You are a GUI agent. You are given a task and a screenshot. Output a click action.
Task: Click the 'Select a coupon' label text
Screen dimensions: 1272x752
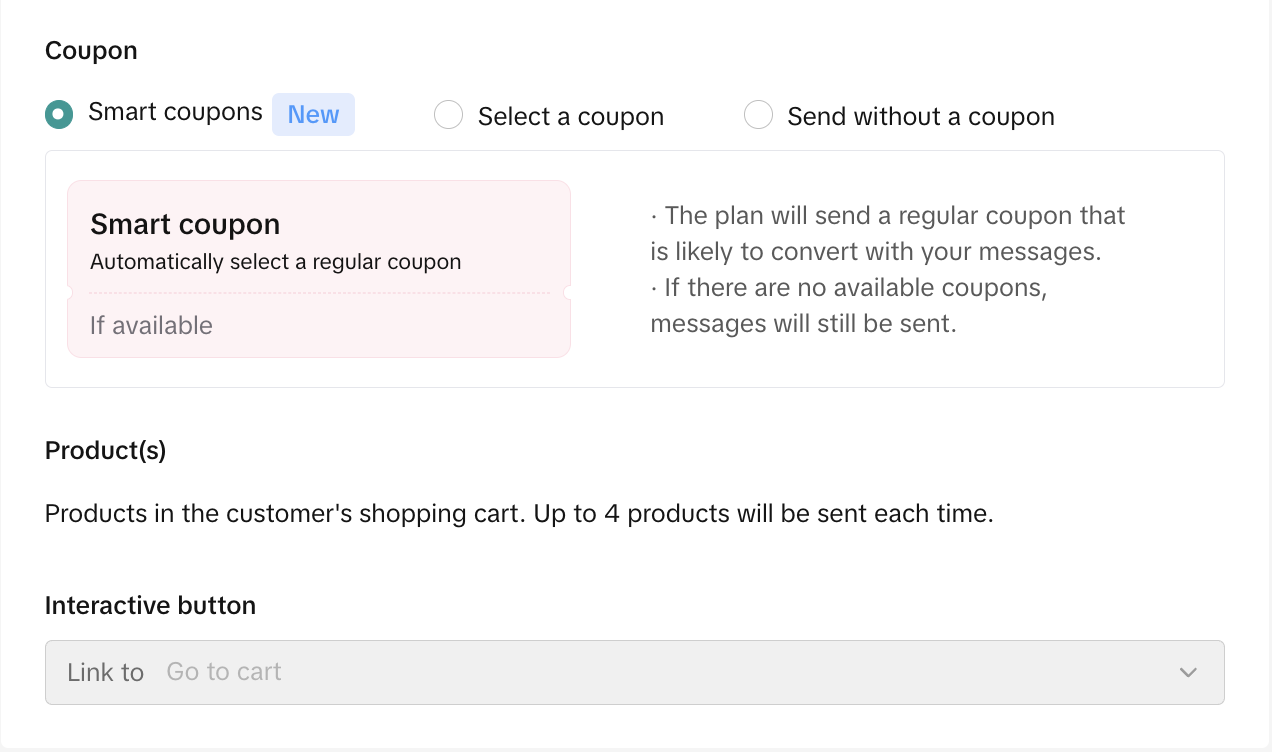(x=570, y=117)
